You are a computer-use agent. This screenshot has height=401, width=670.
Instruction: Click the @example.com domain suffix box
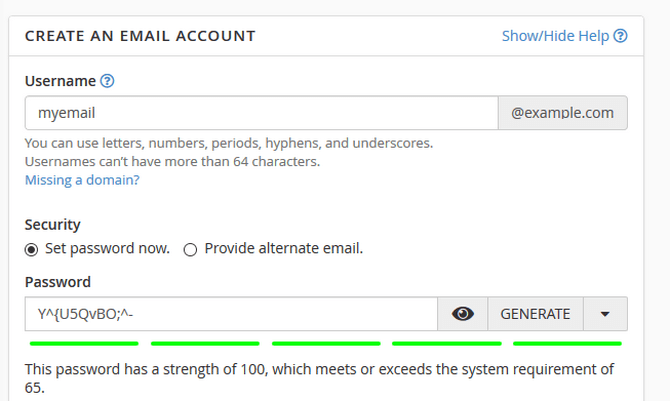(562, 113)
